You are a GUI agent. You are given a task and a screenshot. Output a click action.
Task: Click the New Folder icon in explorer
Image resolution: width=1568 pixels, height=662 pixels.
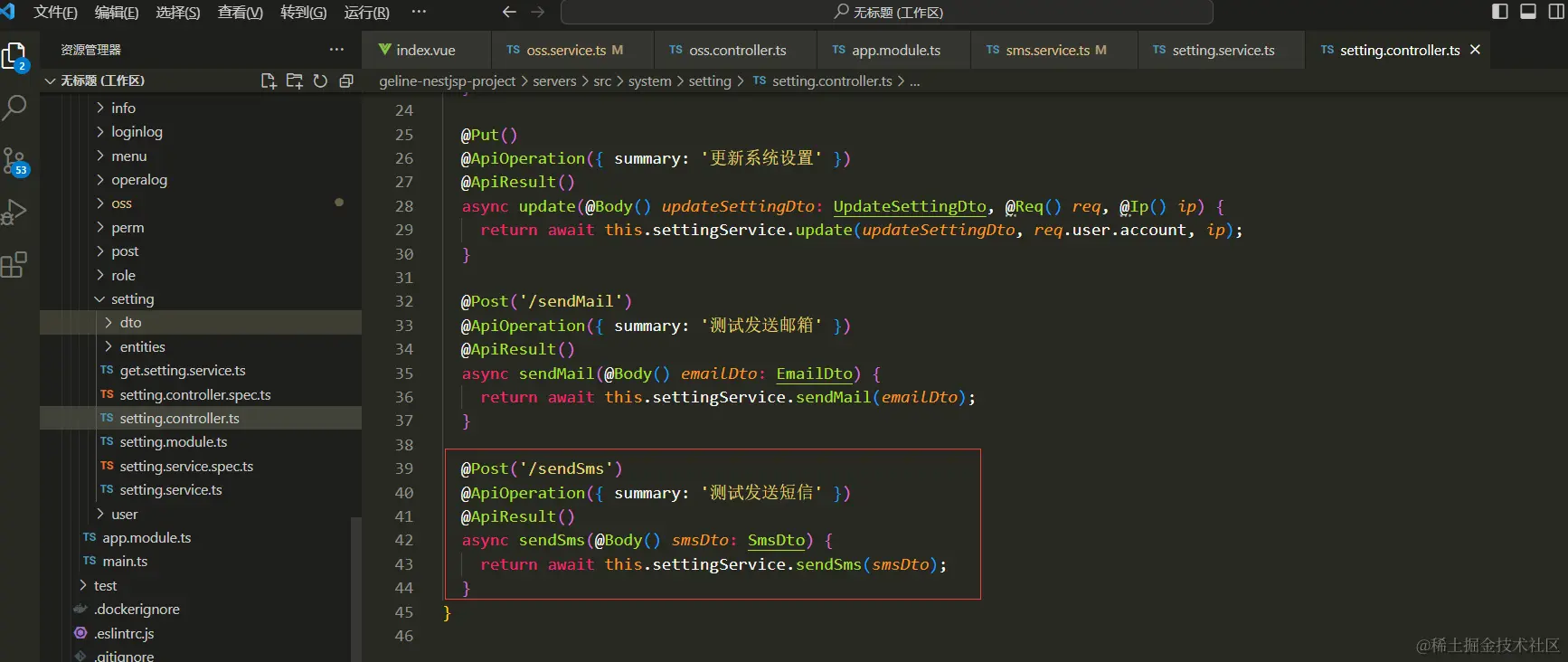[294, 80]
